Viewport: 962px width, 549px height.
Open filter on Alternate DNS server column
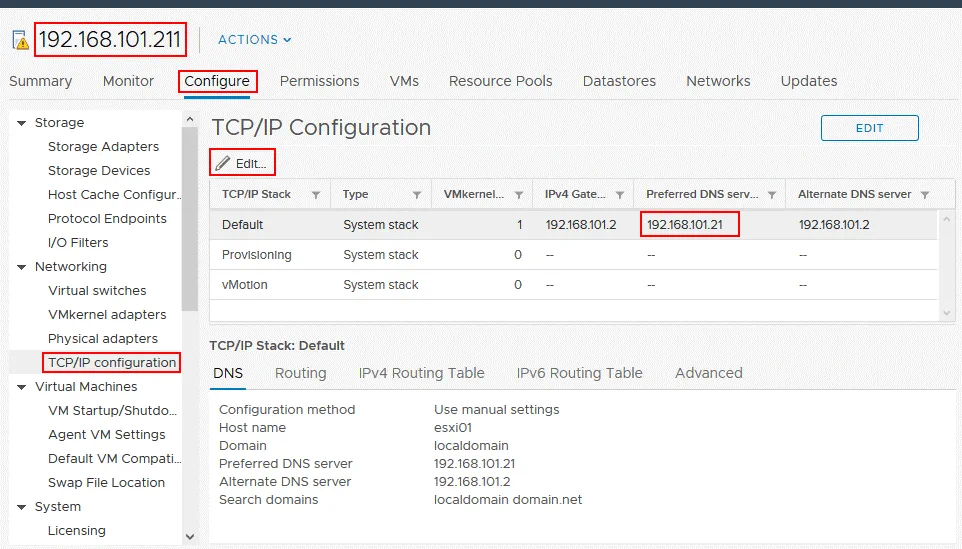tap(924, 195)
